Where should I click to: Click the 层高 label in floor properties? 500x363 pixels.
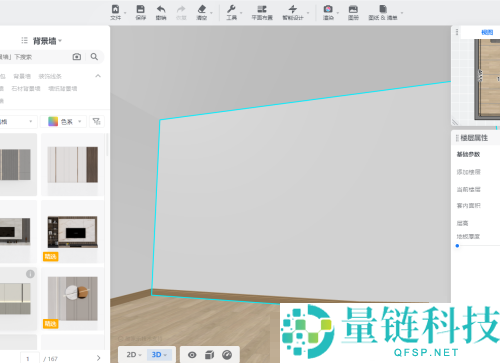[x=462, y=223]
